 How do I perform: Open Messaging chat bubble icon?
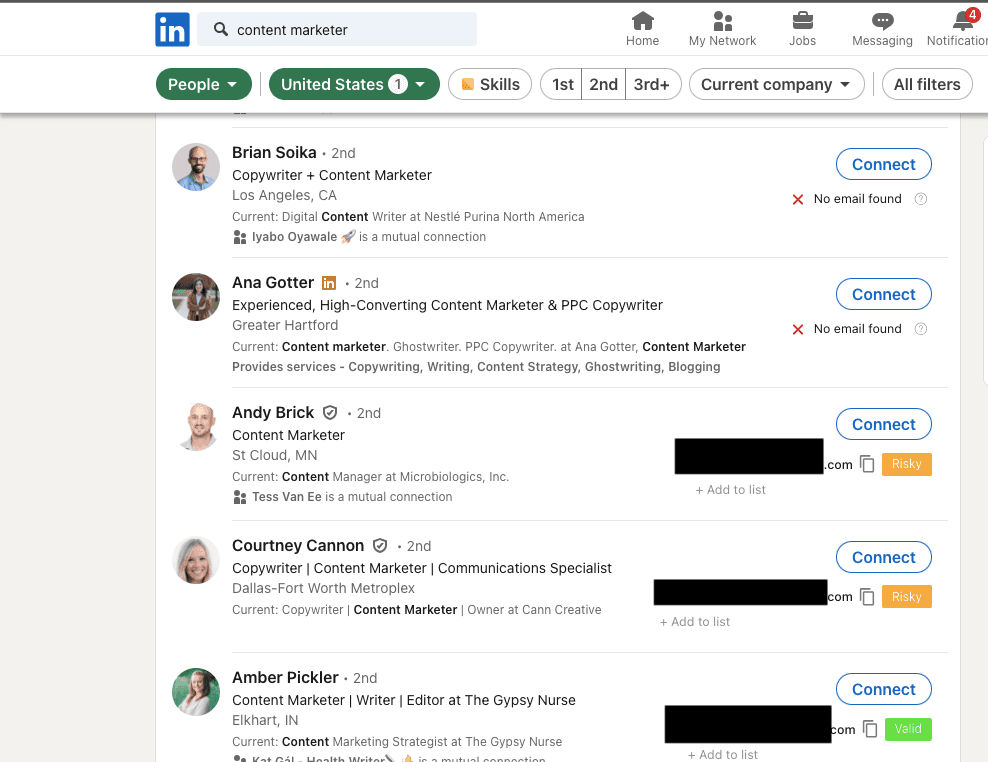882,21
